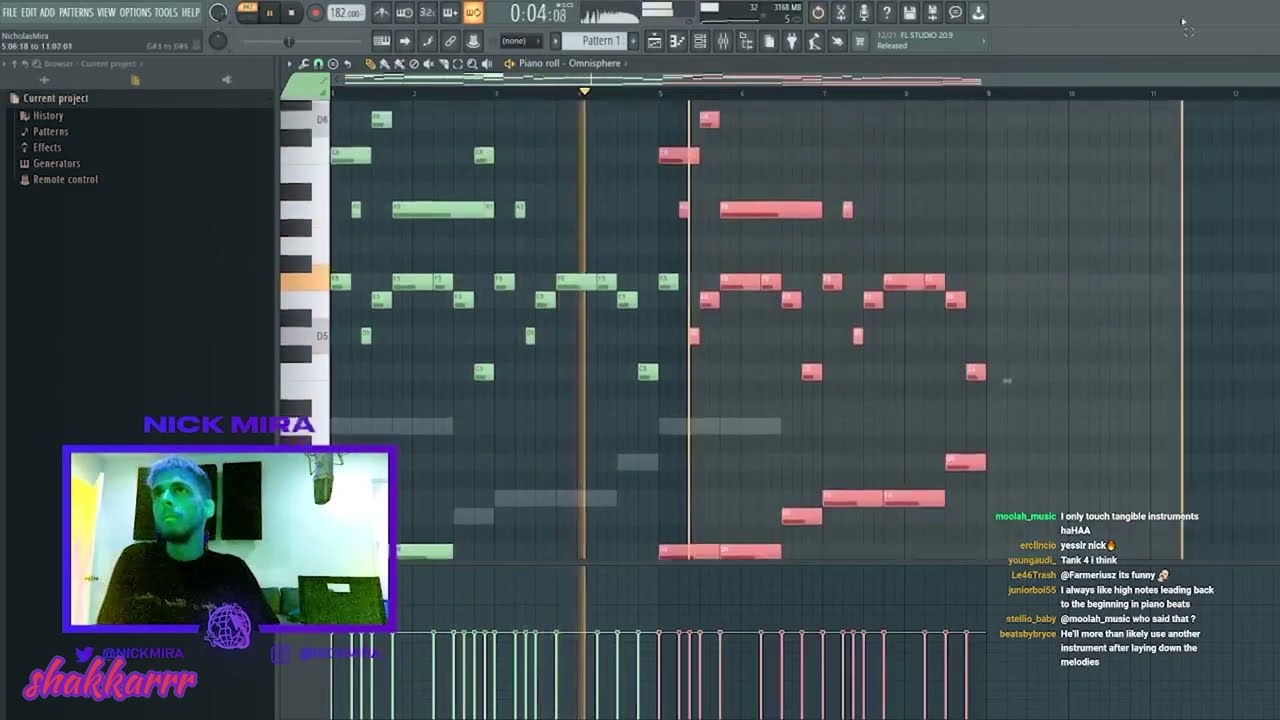This screenshot has width=1280, height=720.
Task: Select the piano roll Mute tool
Action: click(x=429, y=63)
